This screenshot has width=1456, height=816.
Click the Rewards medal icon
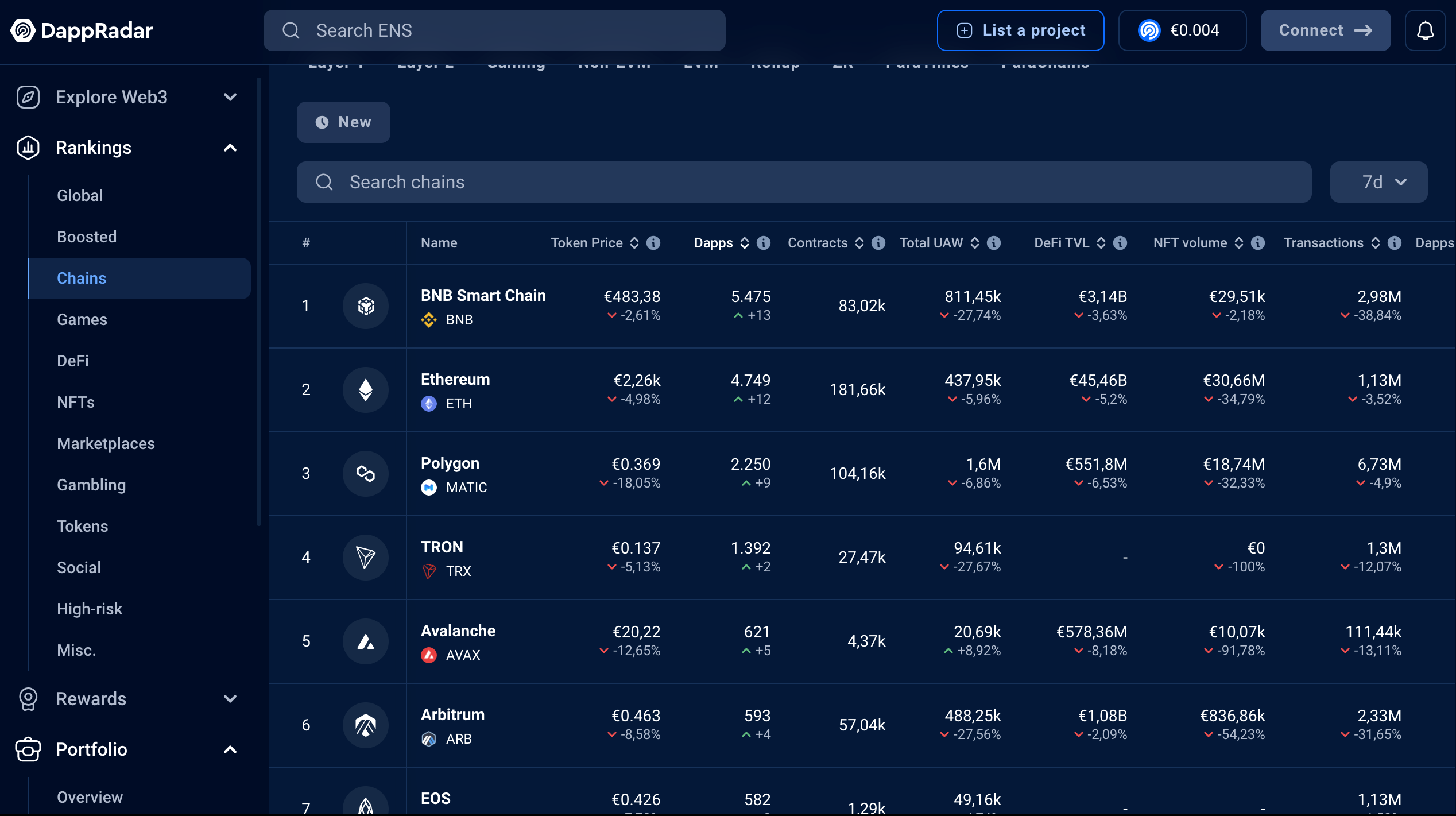pyautogui.click(x=28, y=699)
